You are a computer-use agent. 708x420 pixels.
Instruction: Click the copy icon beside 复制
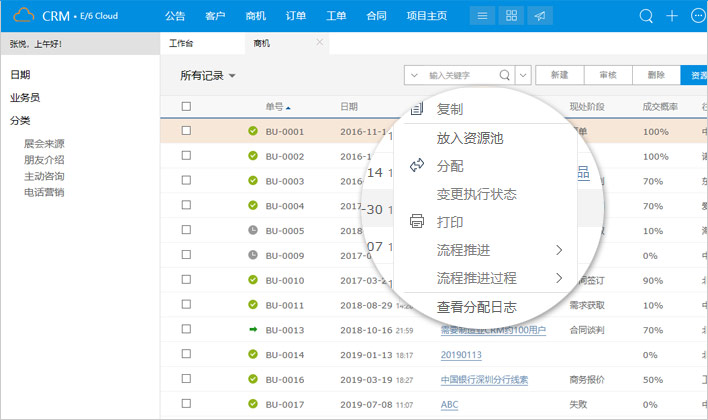(417, 109)
